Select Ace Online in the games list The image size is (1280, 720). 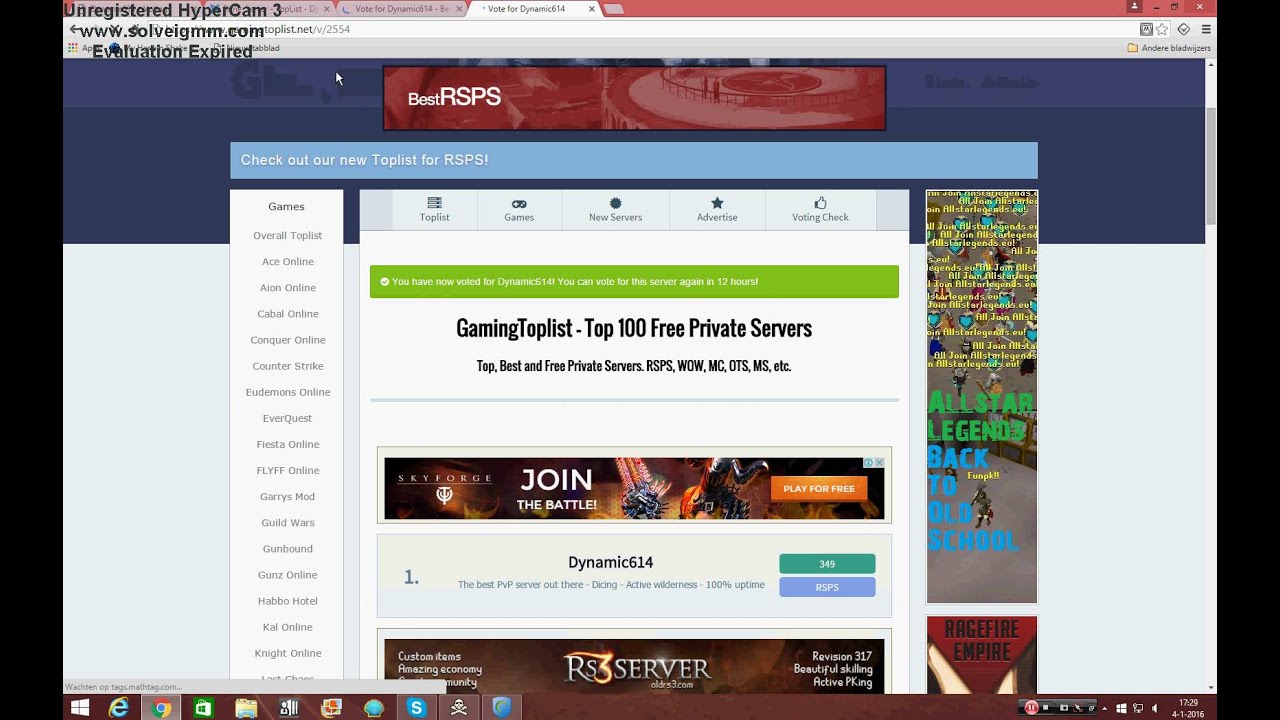point(287,262)
